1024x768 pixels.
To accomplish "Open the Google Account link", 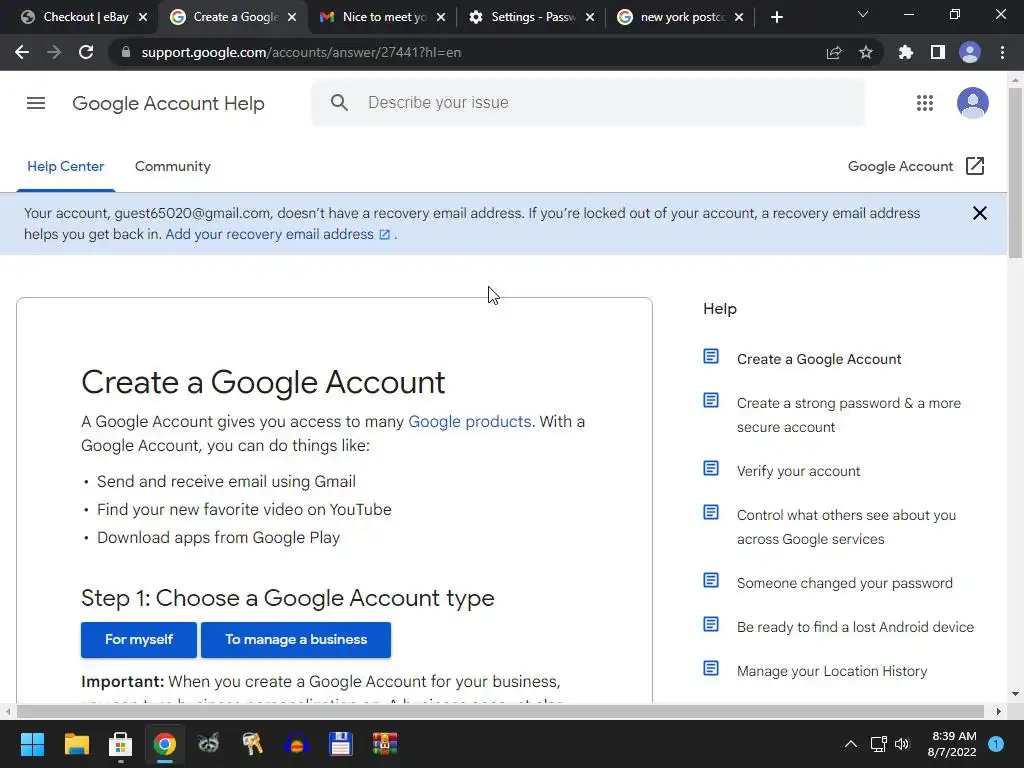I will [x=900, y=167].
